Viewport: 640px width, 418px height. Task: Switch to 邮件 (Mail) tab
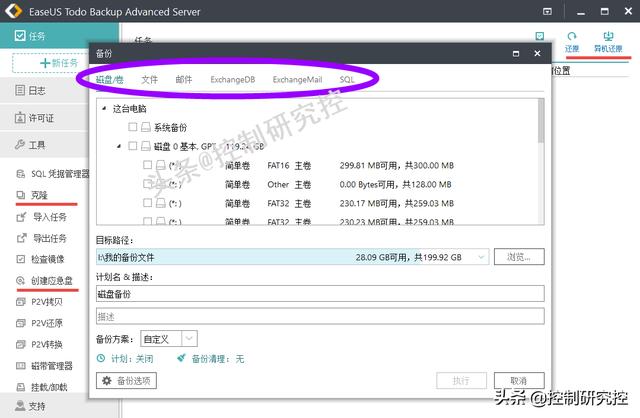pos(184,80)
